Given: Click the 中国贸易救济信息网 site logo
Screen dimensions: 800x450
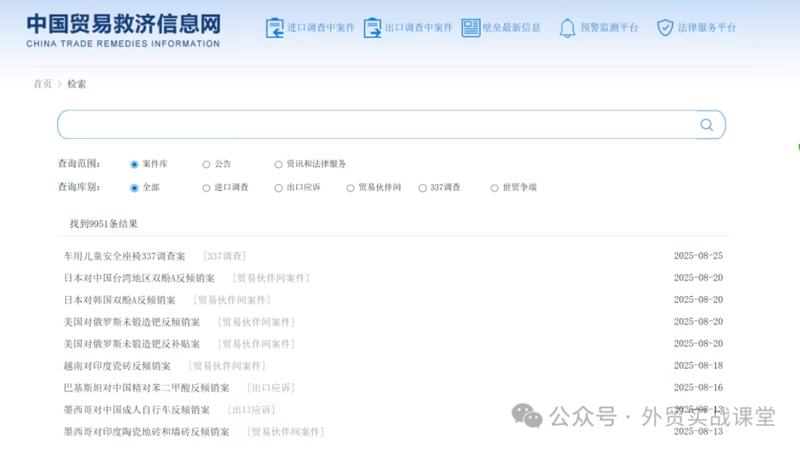Looking at the screenshot, I should [123, 30].
